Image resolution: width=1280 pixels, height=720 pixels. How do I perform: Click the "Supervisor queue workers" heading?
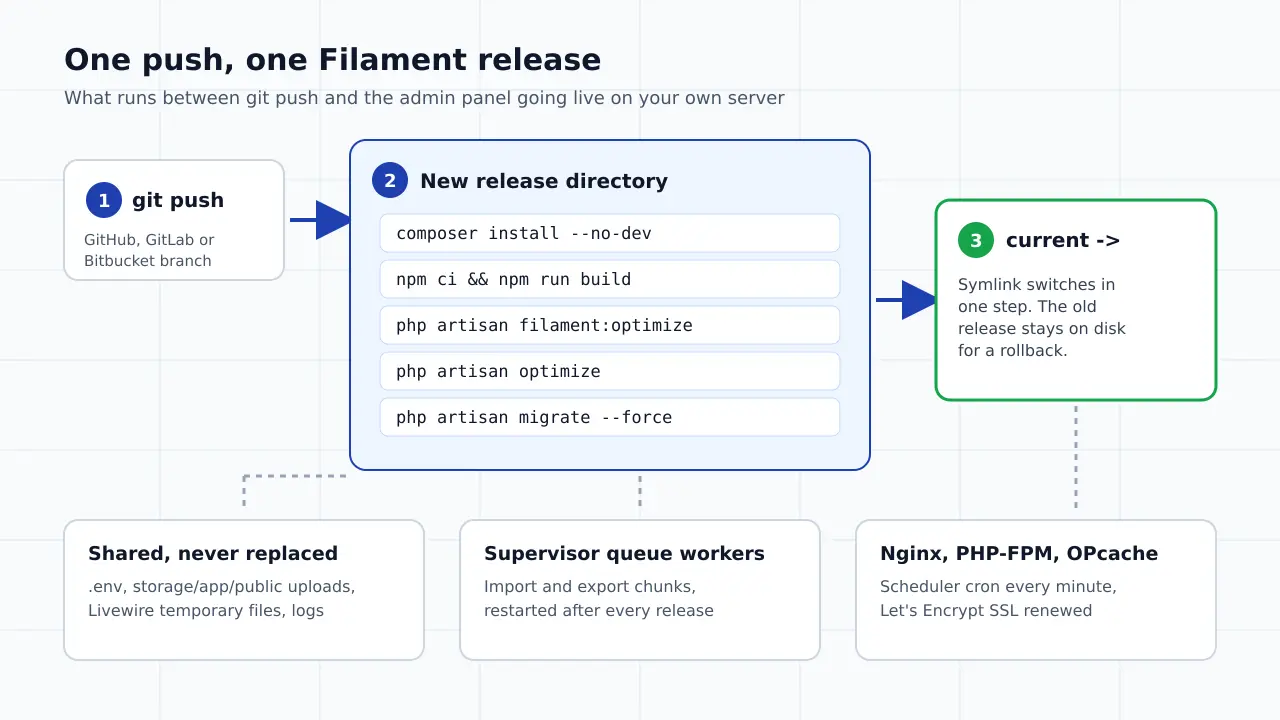click(624, 553)
